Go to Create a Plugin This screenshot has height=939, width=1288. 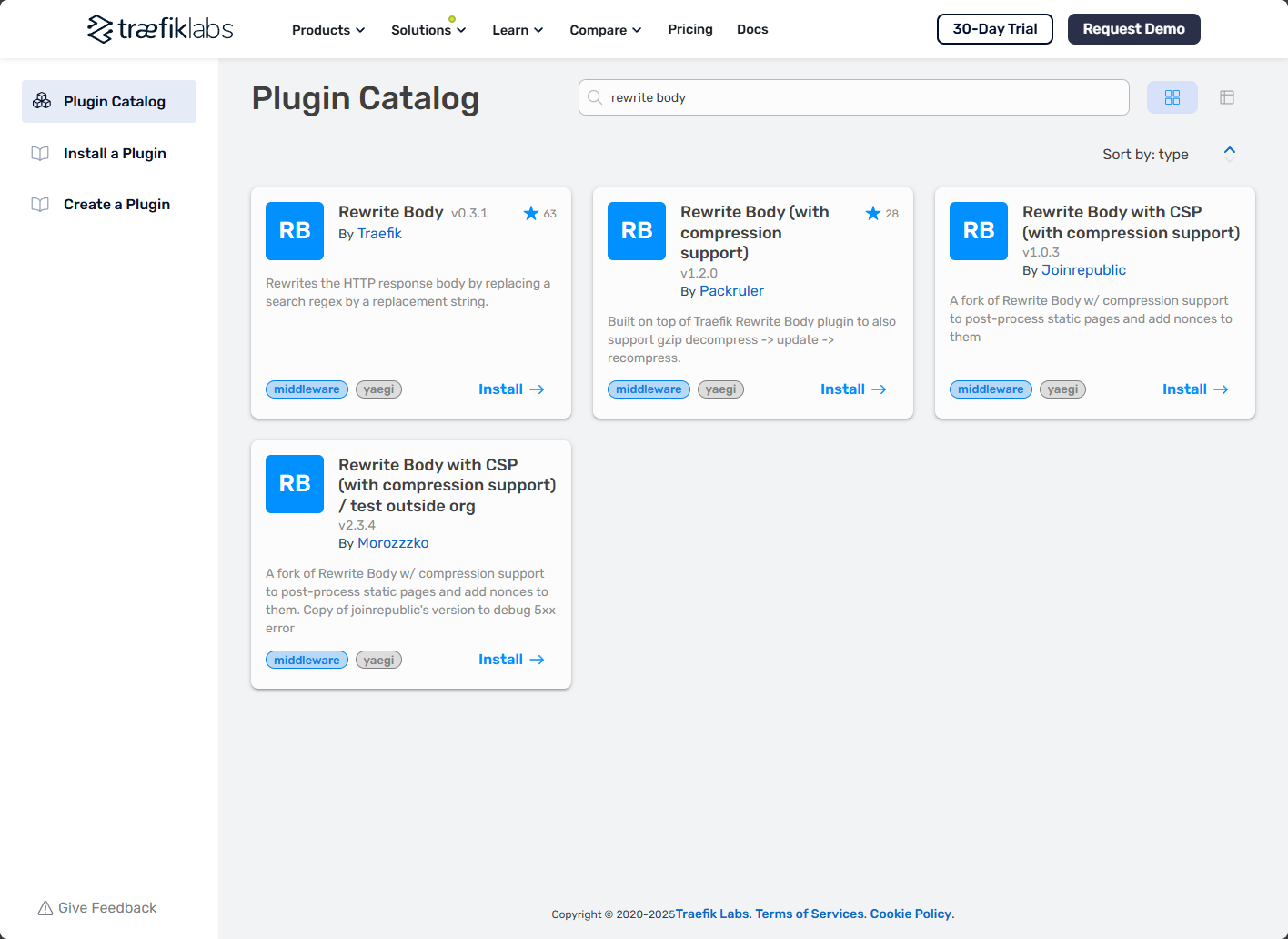116,205
